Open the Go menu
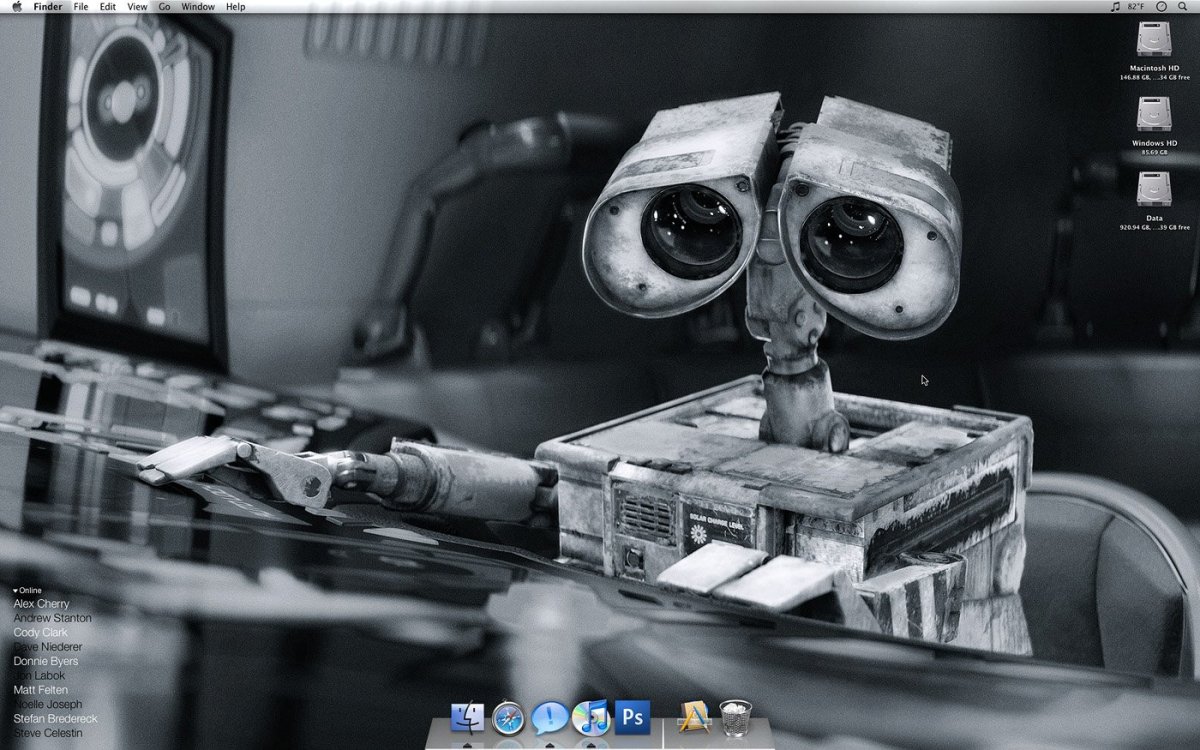1200x750 pixels. click(164, 6)
